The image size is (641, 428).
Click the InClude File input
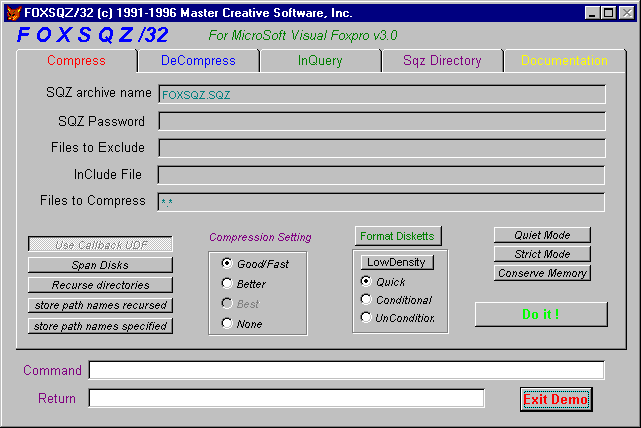click(x=381, y=175)
